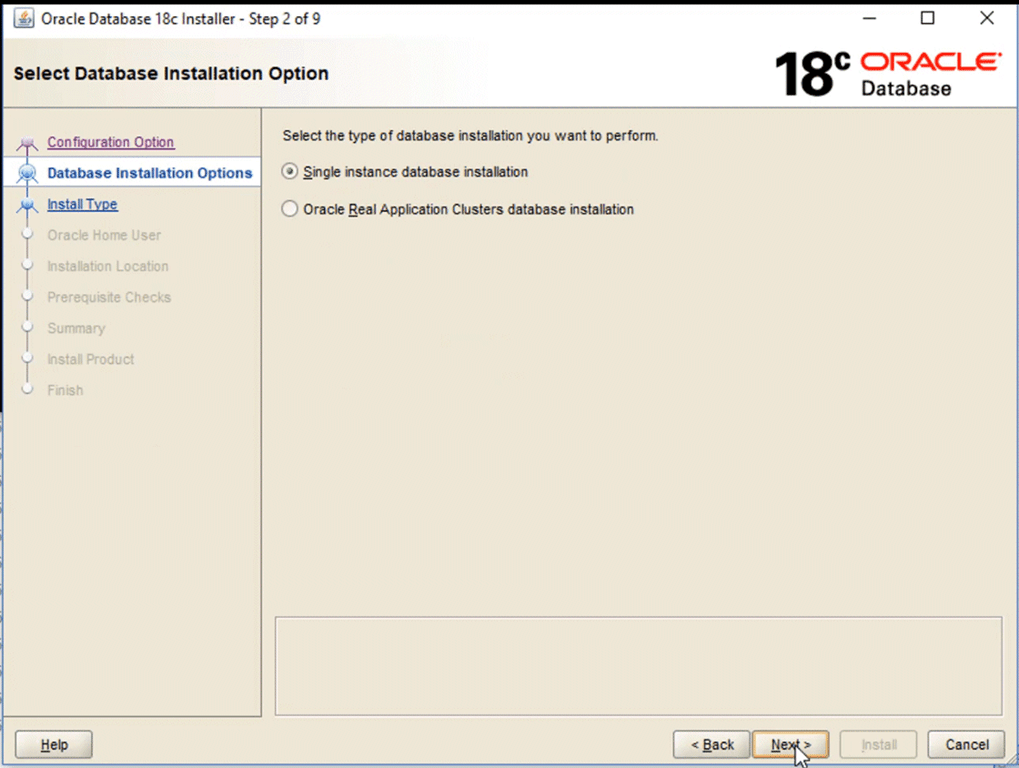The width and height of the screenshot is (1019, 768).
Task: Click the Oracle Home User step bullet
Action: pyautogui.click(x=27, y=234)
